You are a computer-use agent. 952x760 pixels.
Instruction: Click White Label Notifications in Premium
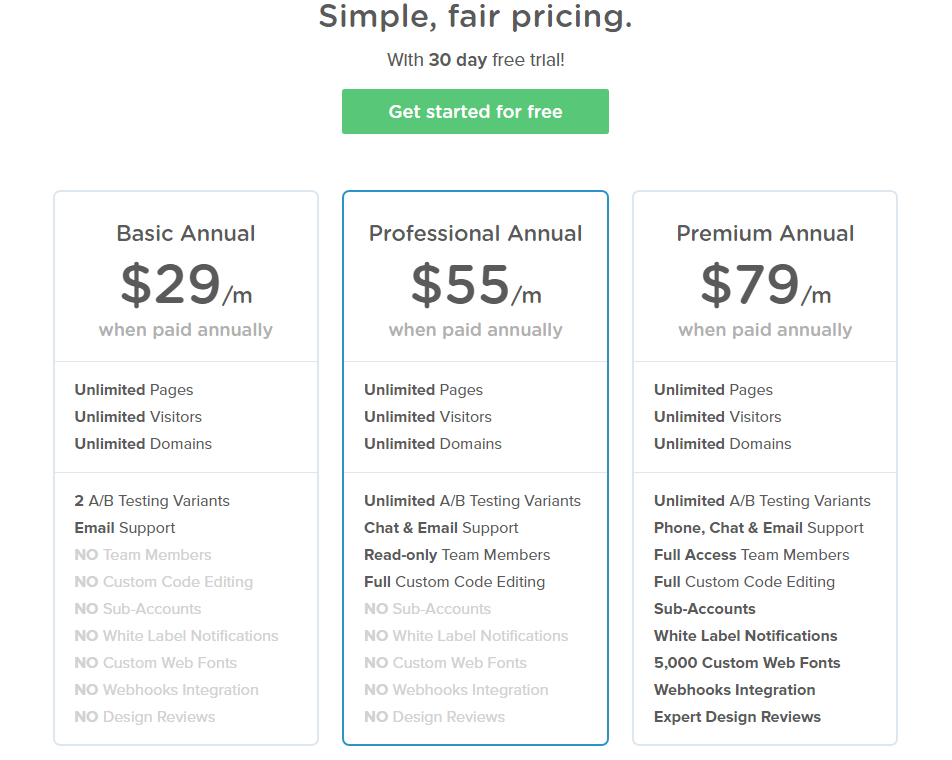[x=745, y=636]
